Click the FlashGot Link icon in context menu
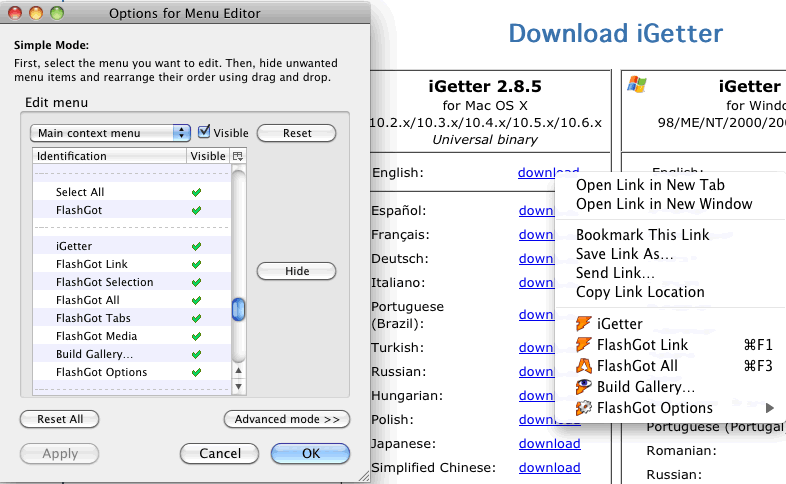 (583, 345)
